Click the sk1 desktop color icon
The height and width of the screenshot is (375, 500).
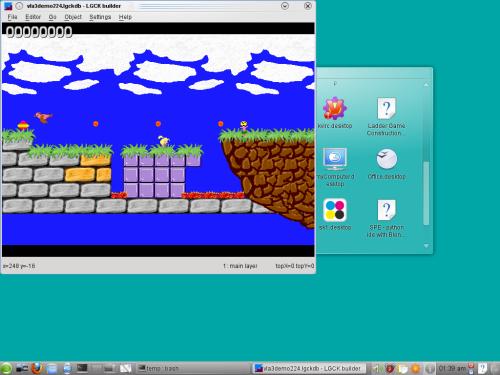click(x=335, y=210)
